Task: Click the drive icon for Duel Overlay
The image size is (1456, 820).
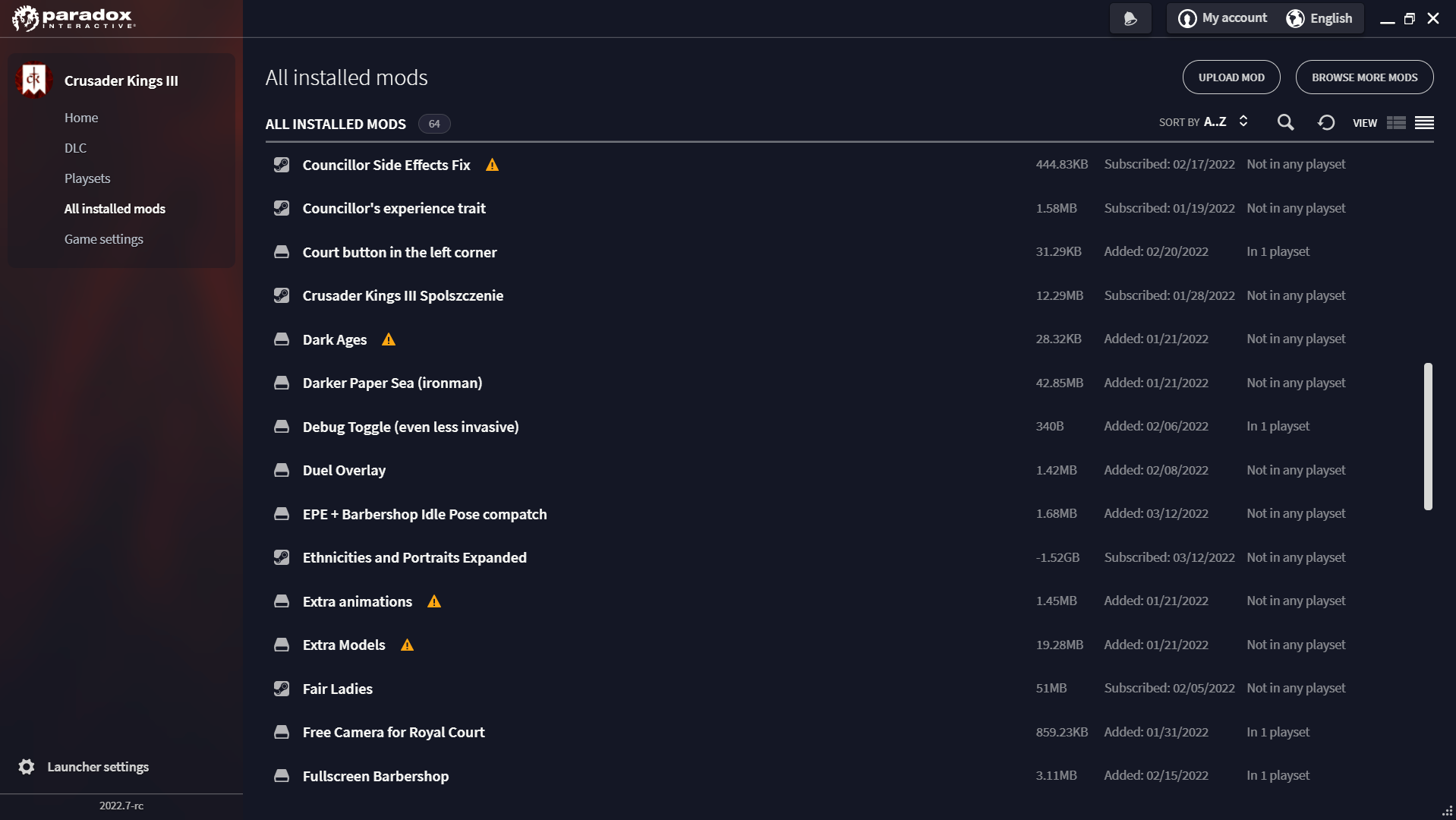Action: click(x=282, y=470)
